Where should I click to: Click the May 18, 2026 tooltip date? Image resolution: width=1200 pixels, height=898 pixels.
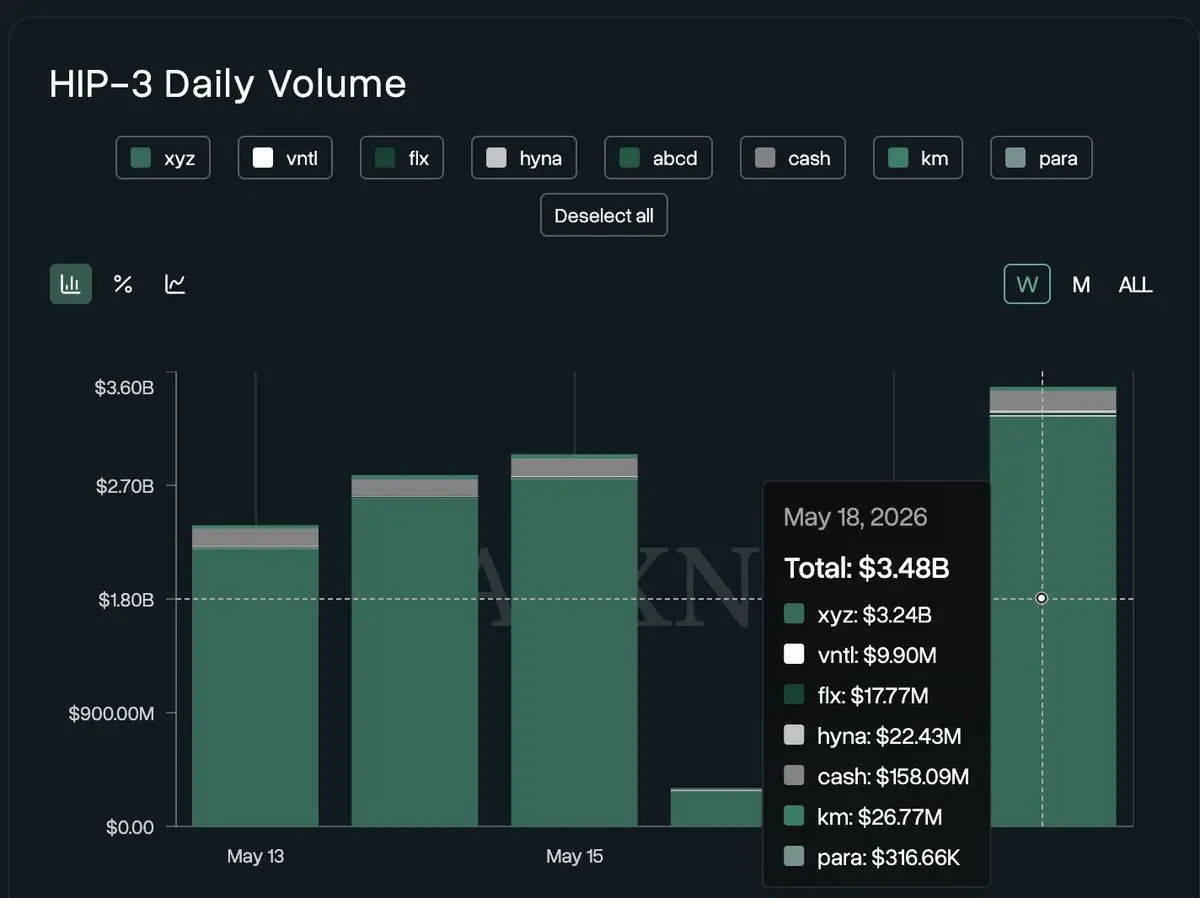(855, 517)
